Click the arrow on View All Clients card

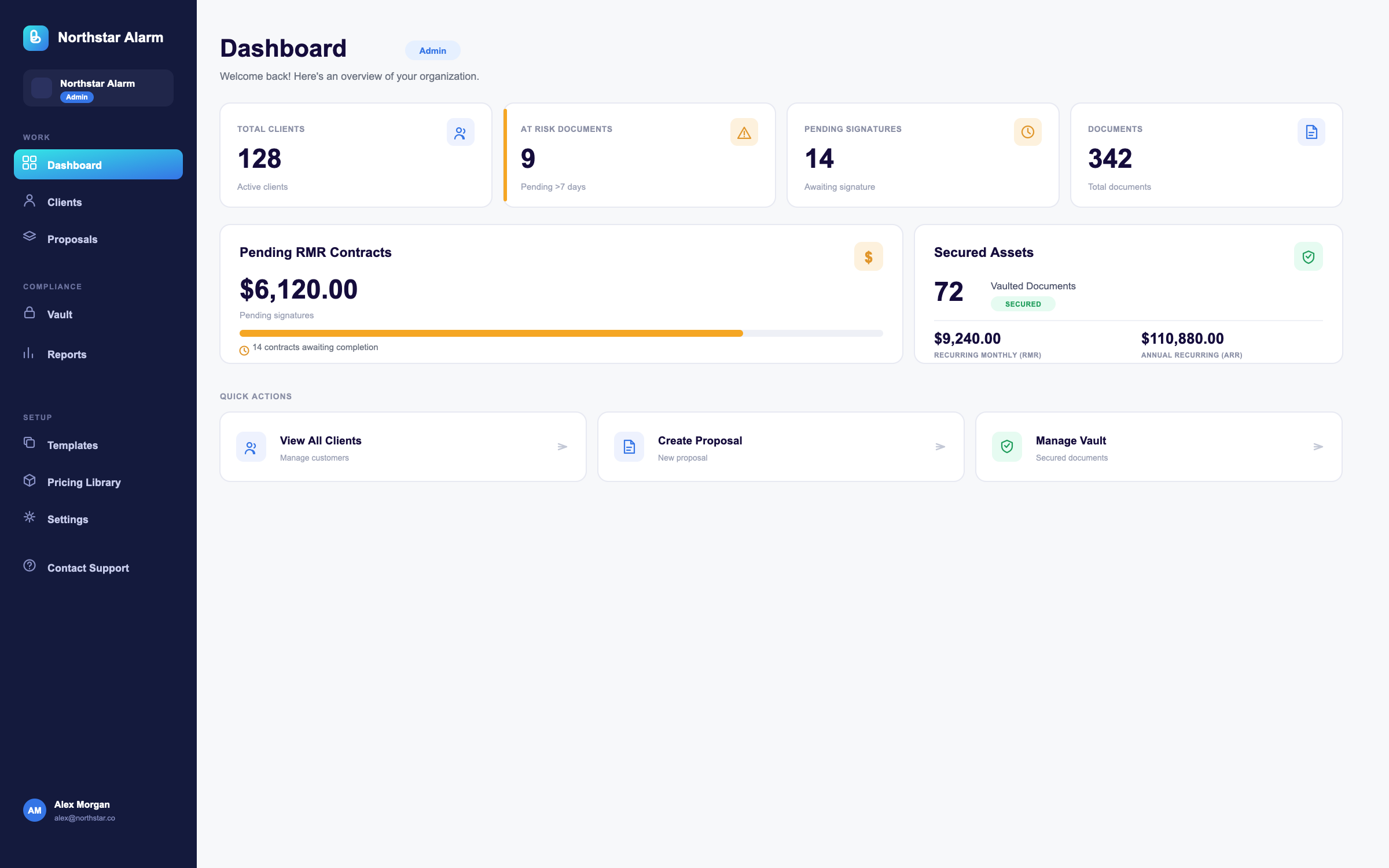pyautogui.click(x=563, y=447)
